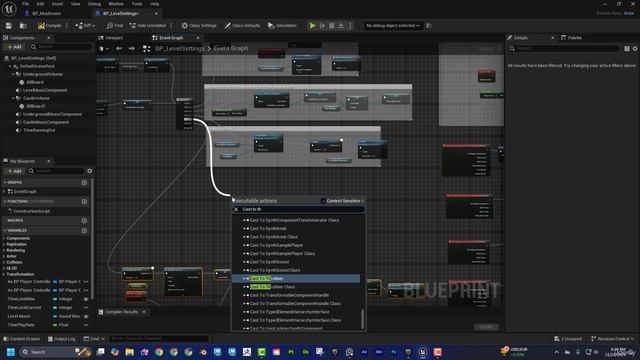Viewport: 640px width, 360px height.
Task: Open Class Defaults
Action: [242, 26]
